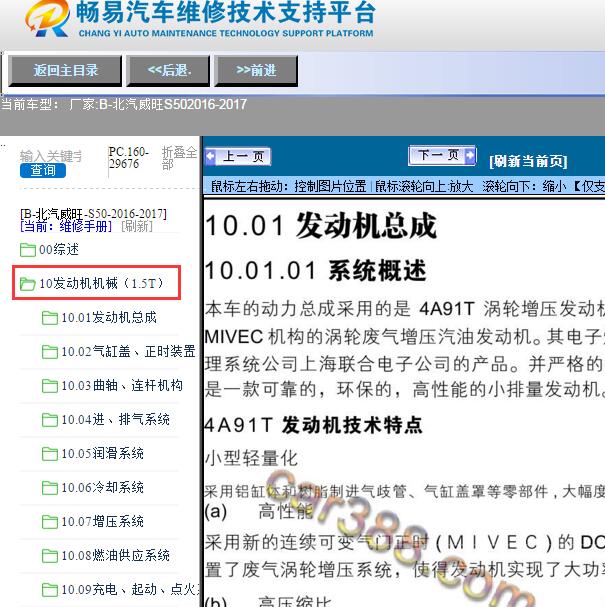Go back using the <<后退 button
Image resolution: width=605 pixels, height=607 pixels.
click(168, 70)
